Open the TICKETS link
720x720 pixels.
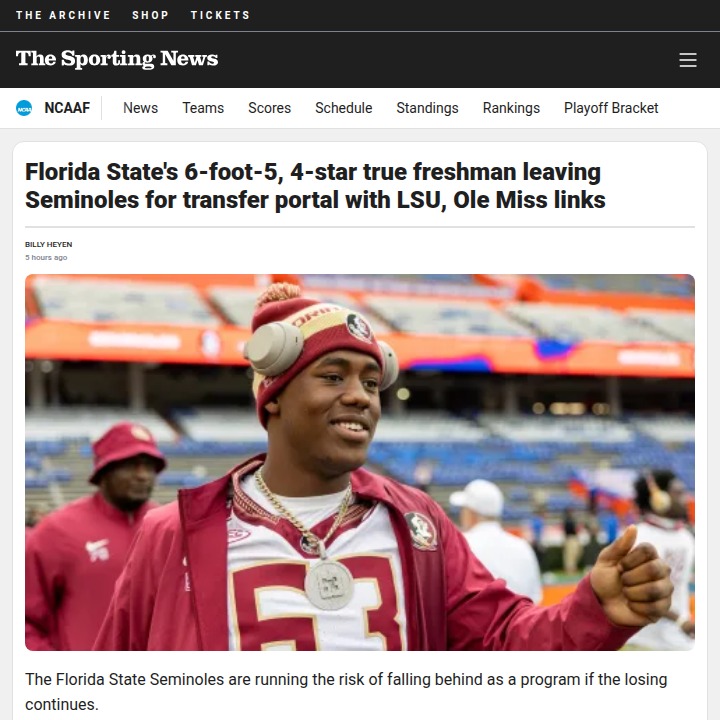pyautogui.click(x=220, y=15)
